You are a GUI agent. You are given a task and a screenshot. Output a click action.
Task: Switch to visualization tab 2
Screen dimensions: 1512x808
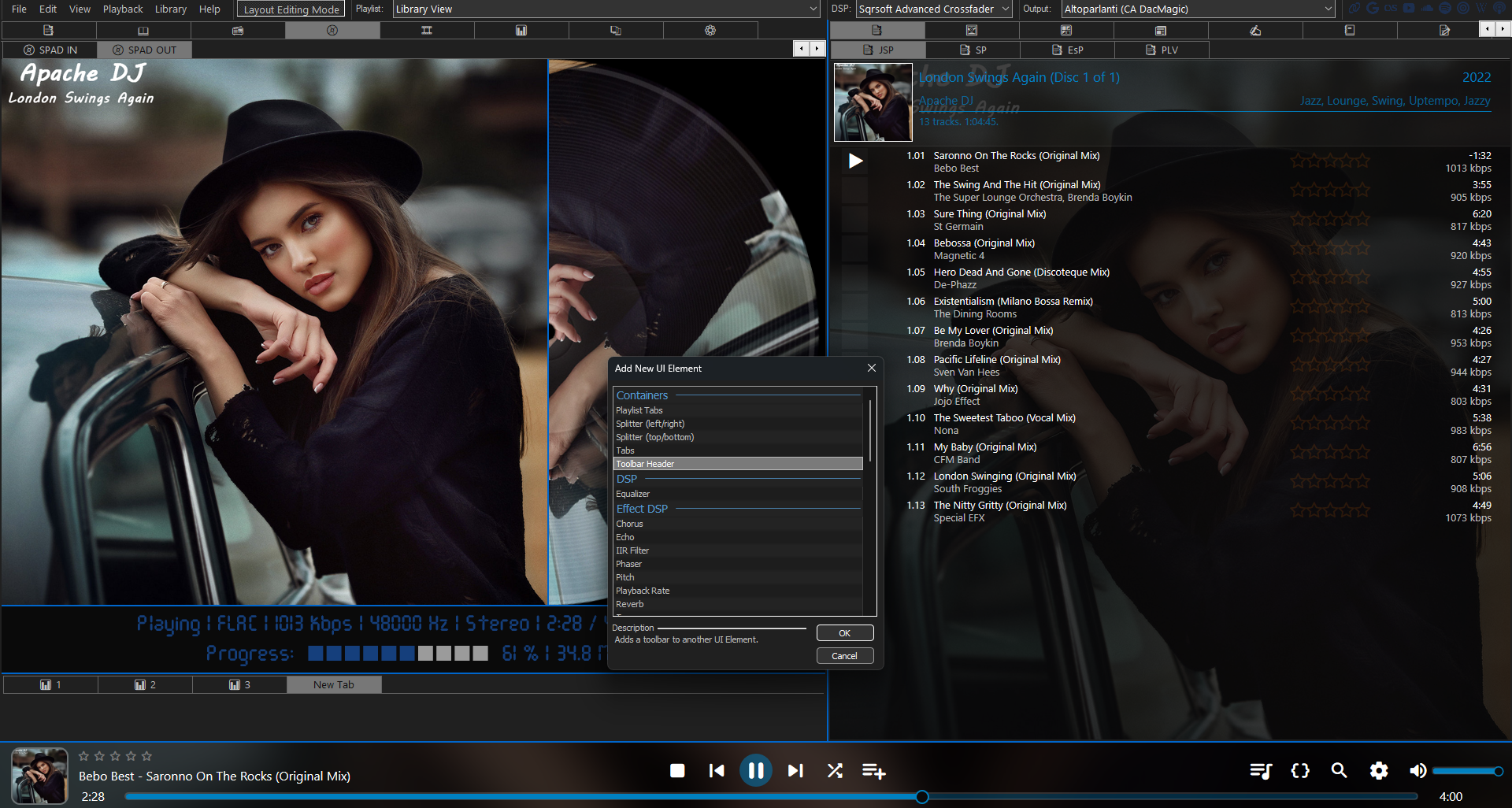[145, 685]
